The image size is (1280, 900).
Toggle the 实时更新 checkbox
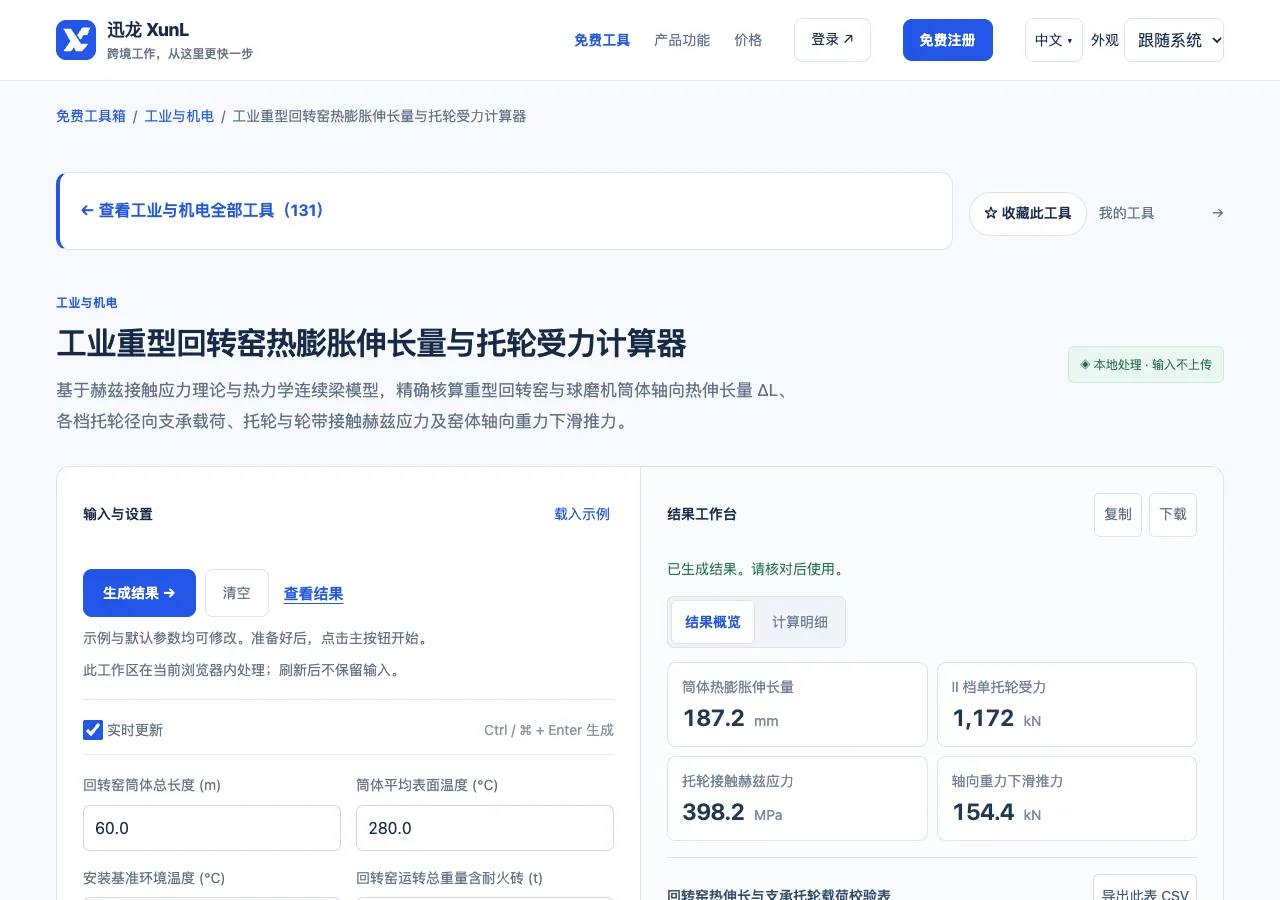(93, 730)
